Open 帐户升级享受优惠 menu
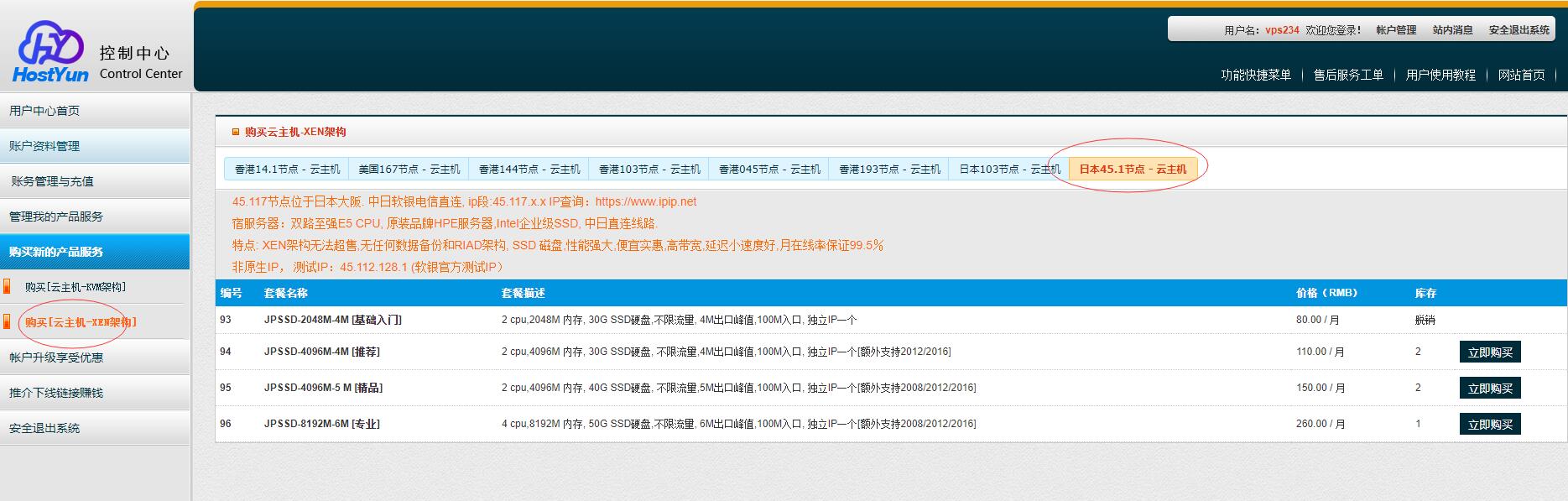Image resolution: width=1568 pixels, height=501 pixels. point(95,357)
